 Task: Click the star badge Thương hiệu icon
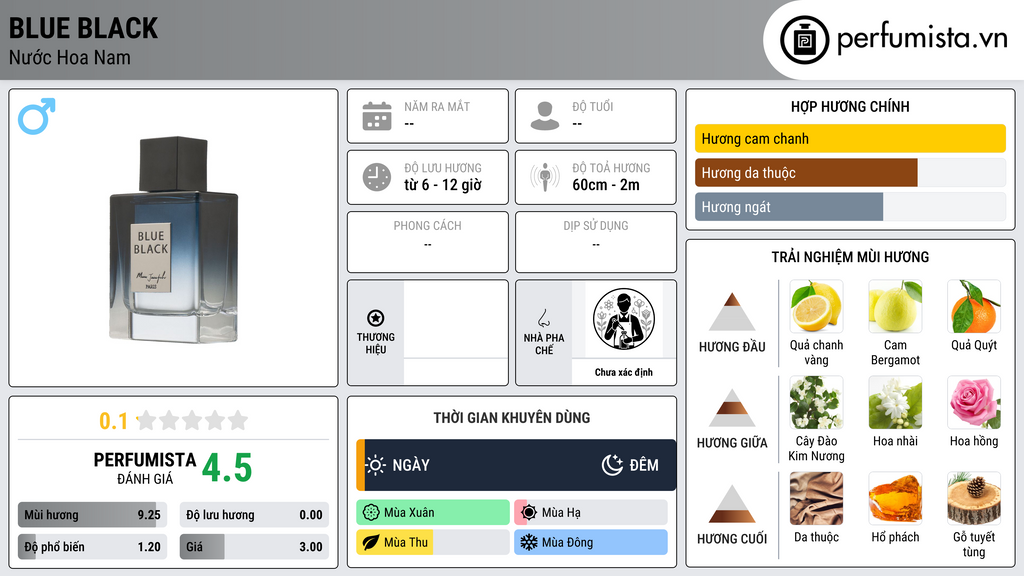coord(376,318)
